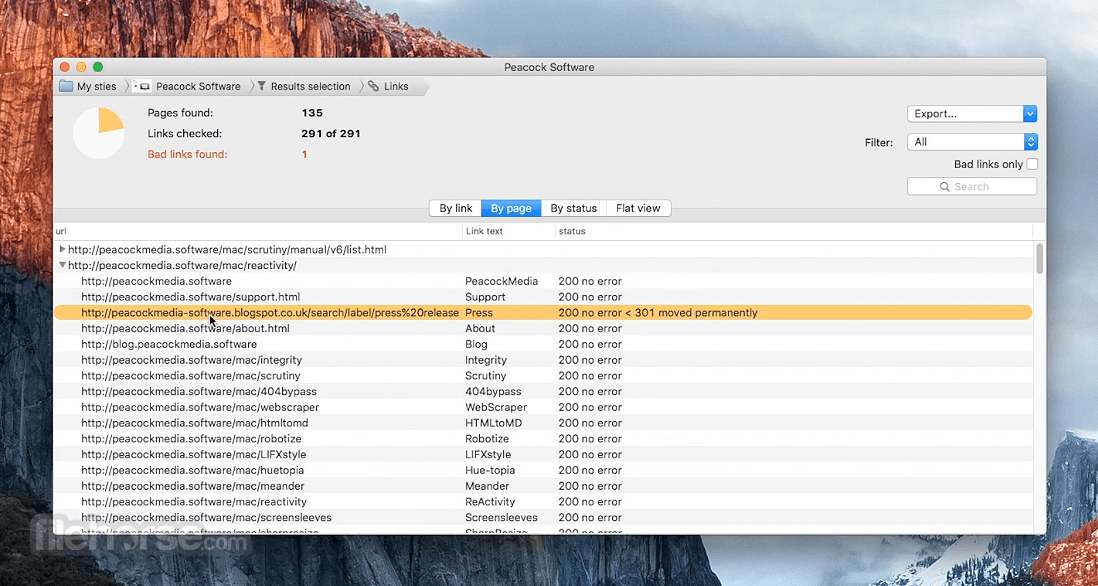The width and height of the screenshot is (1098, 586).
Task: Click into the Search field
Action: point(971,187)
